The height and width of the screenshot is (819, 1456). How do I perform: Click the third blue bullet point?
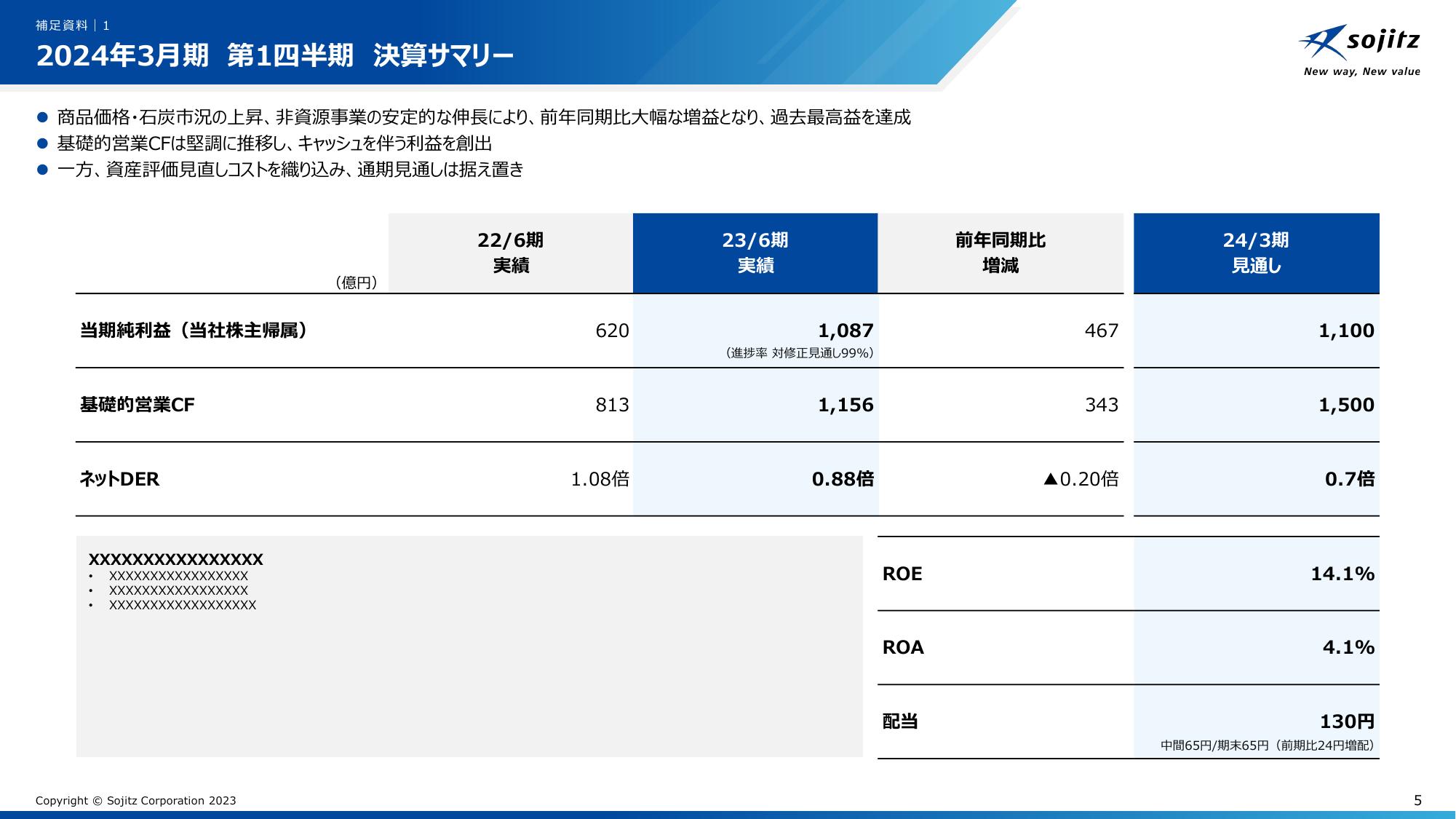[42, 170]
